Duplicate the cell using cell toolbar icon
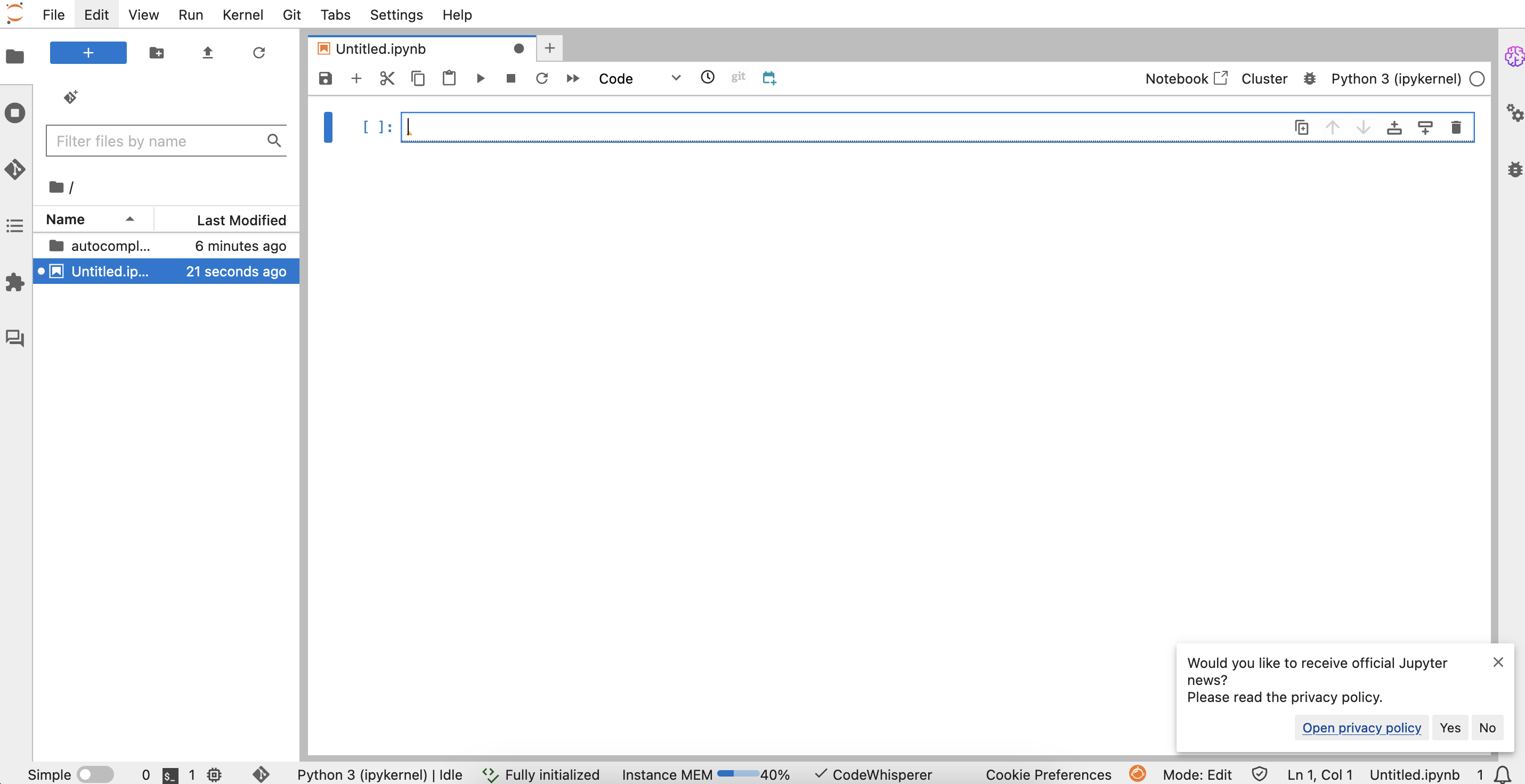 click(x=1301, y=127)
